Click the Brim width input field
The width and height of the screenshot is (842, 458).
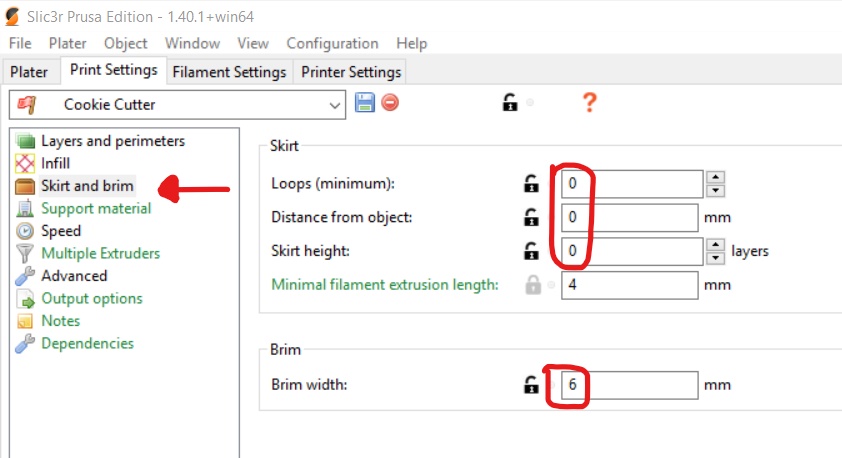pyautogui.click(x=629, y=385)
